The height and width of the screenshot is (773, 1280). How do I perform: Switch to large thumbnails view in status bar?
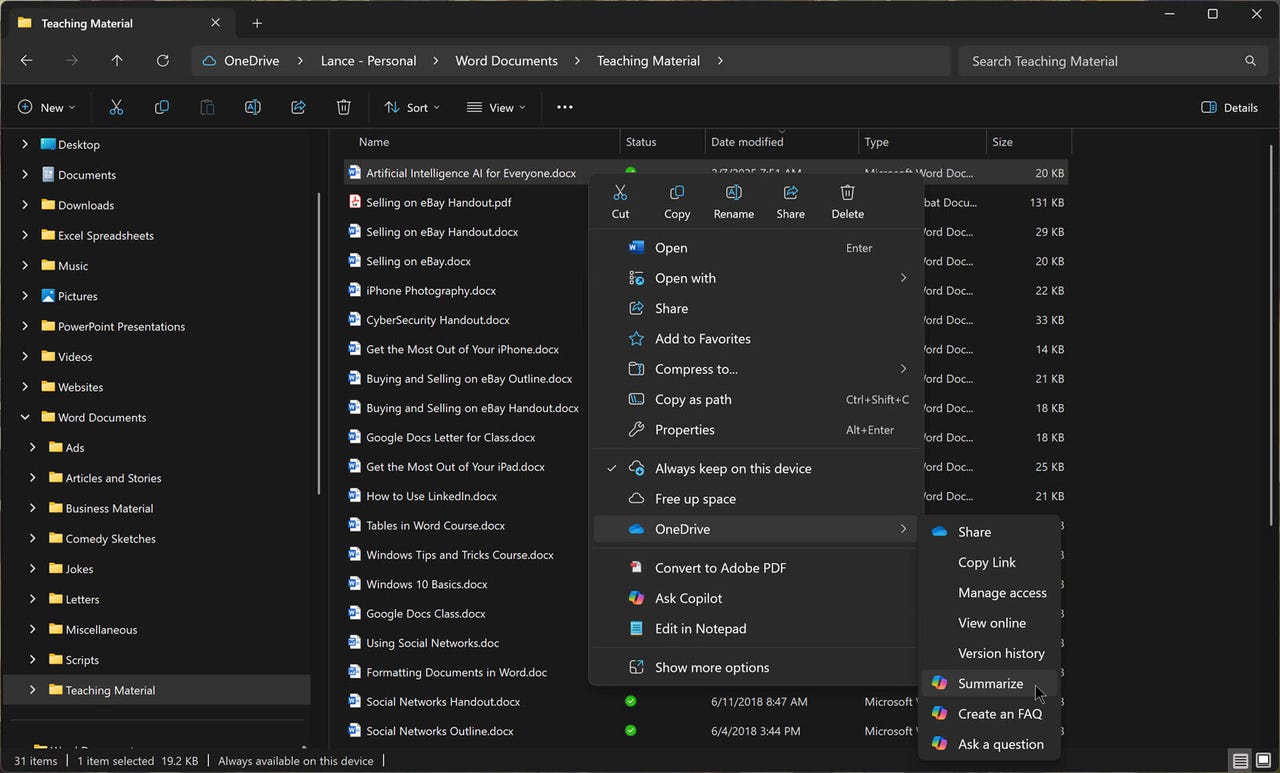tap(1261, 761)
